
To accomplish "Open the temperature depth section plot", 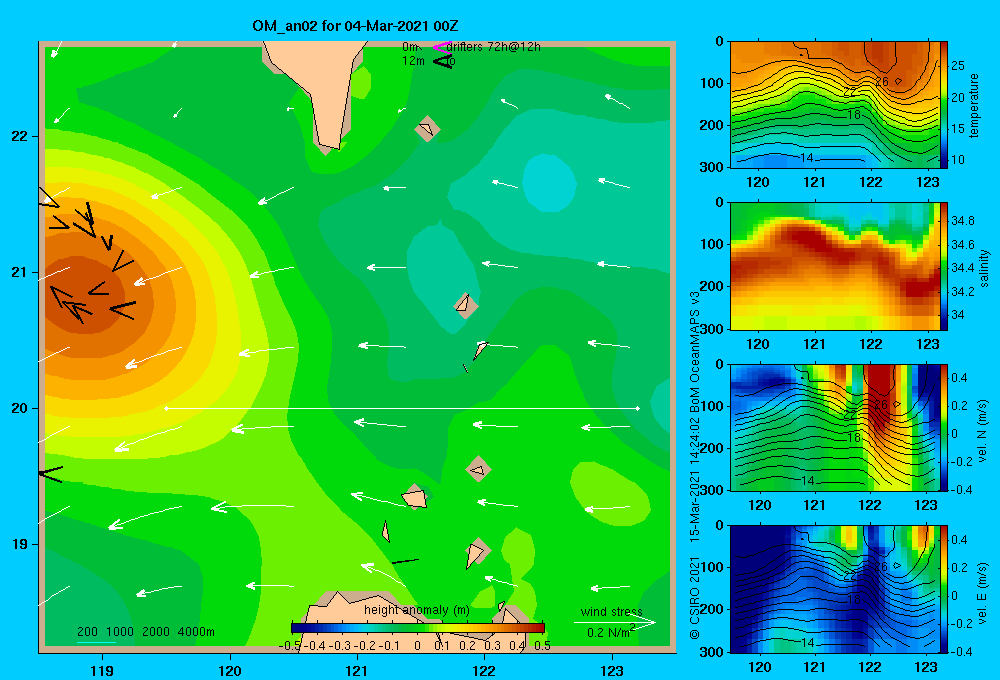I will pyautogui.click(x=834, y=105).
